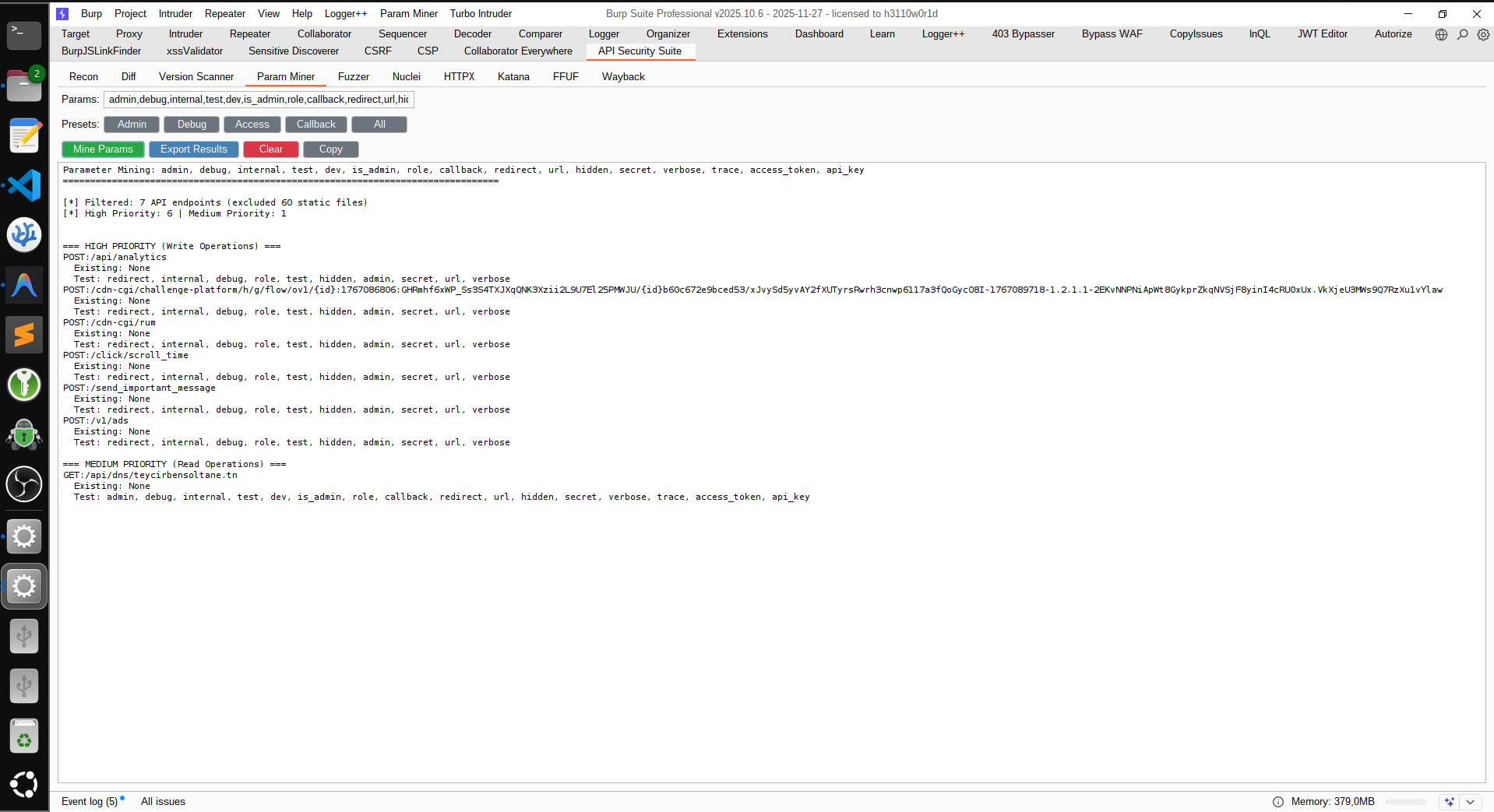
Task: Open Visual Studio Code from the dock
Action: (x=23, y=185)
